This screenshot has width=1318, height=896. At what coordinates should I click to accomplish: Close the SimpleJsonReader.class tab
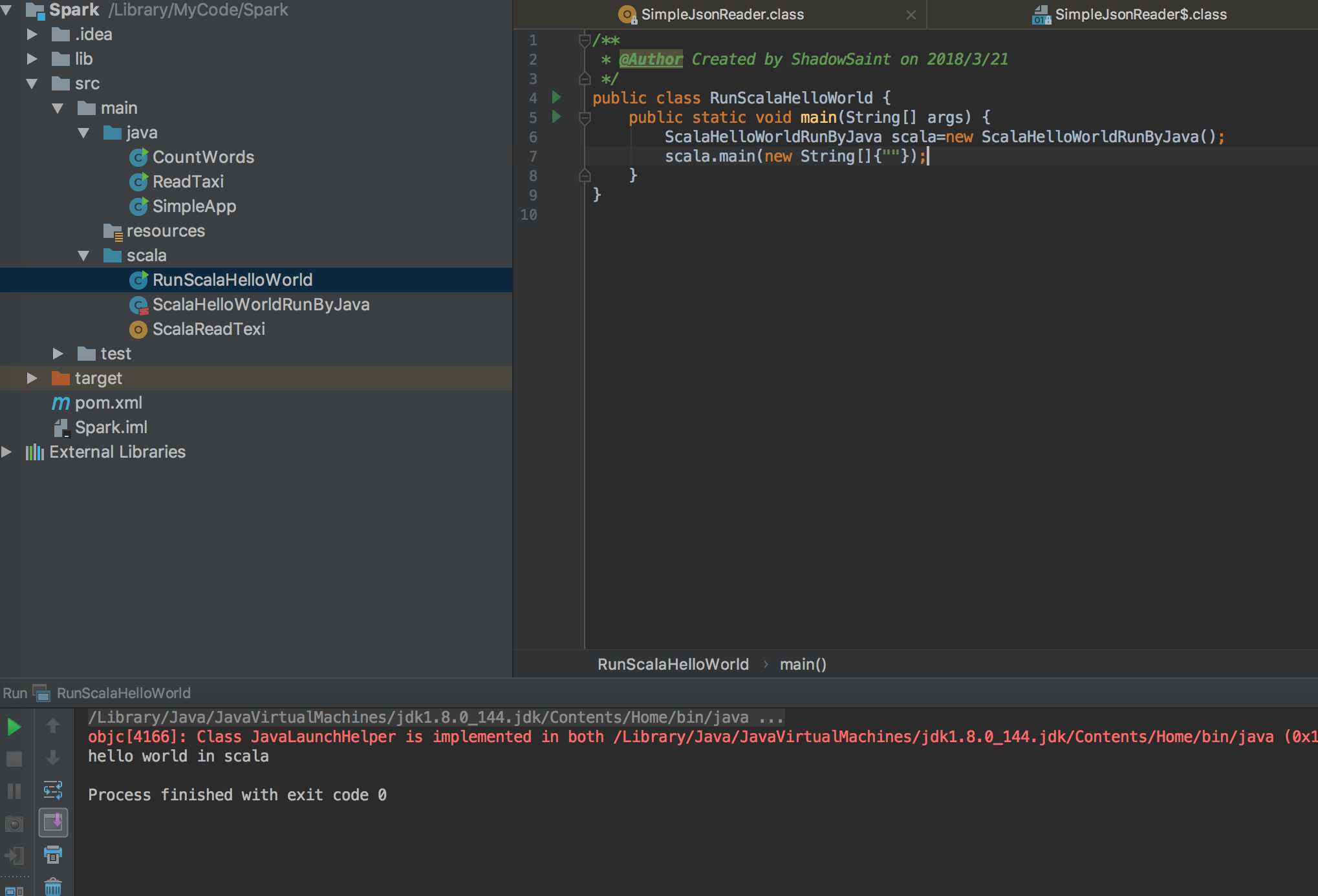(911, 15)
